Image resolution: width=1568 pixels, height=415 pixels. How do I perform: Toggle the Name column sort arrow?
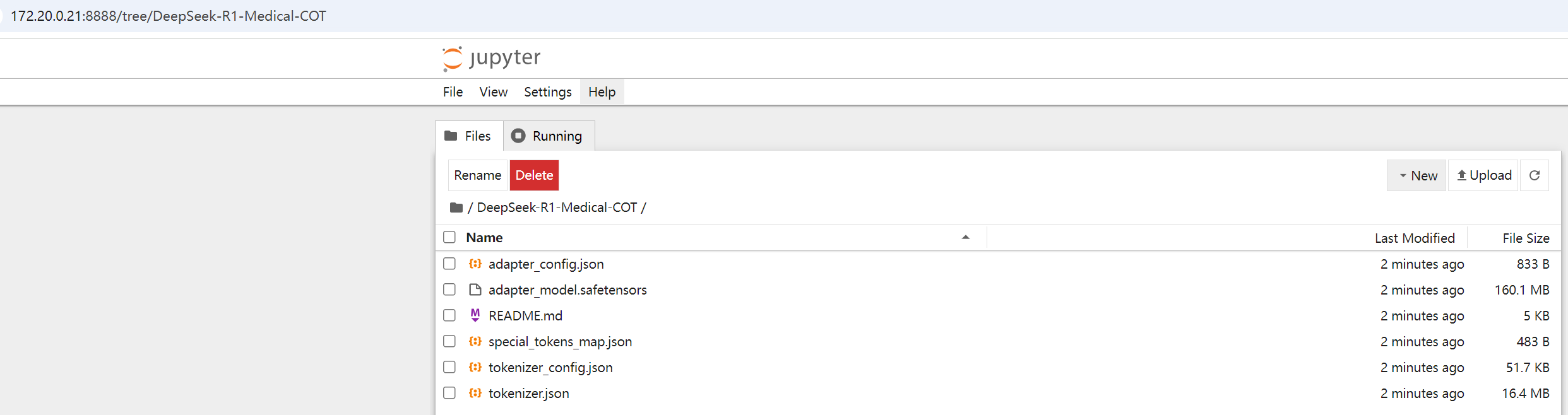pos(965,237)
